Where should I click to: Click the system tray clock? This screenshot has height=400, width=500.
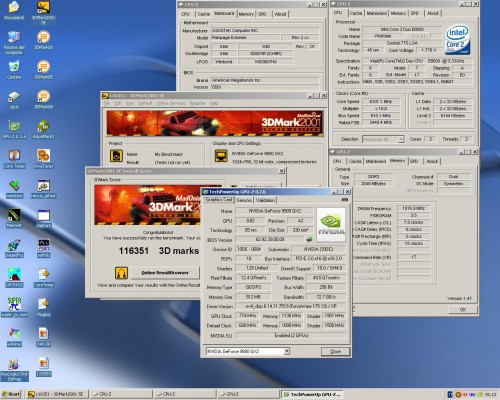(490, 394)
